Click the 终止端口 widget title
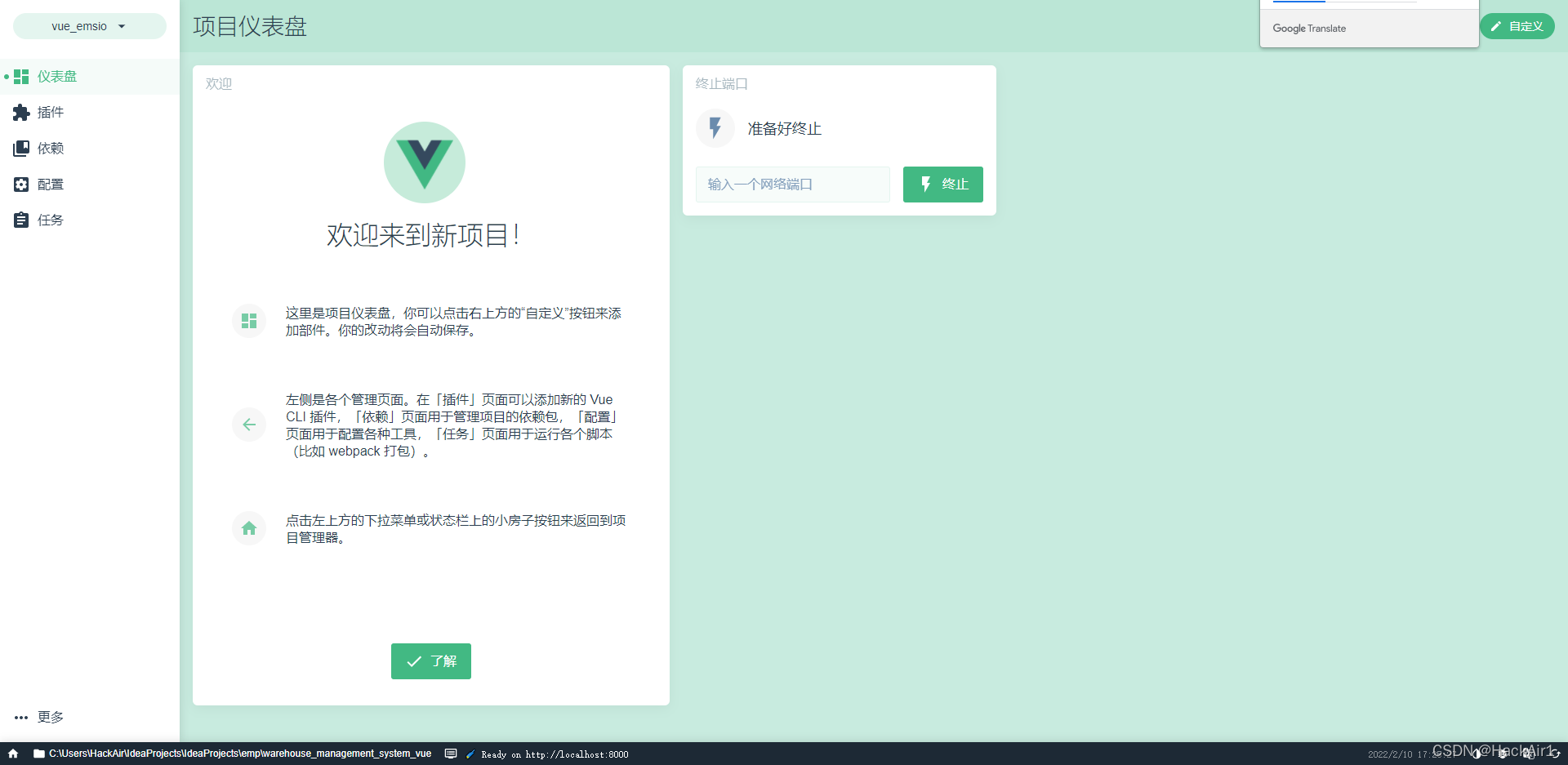Screen dimensions: 1568x765 [x=722, y=84]
